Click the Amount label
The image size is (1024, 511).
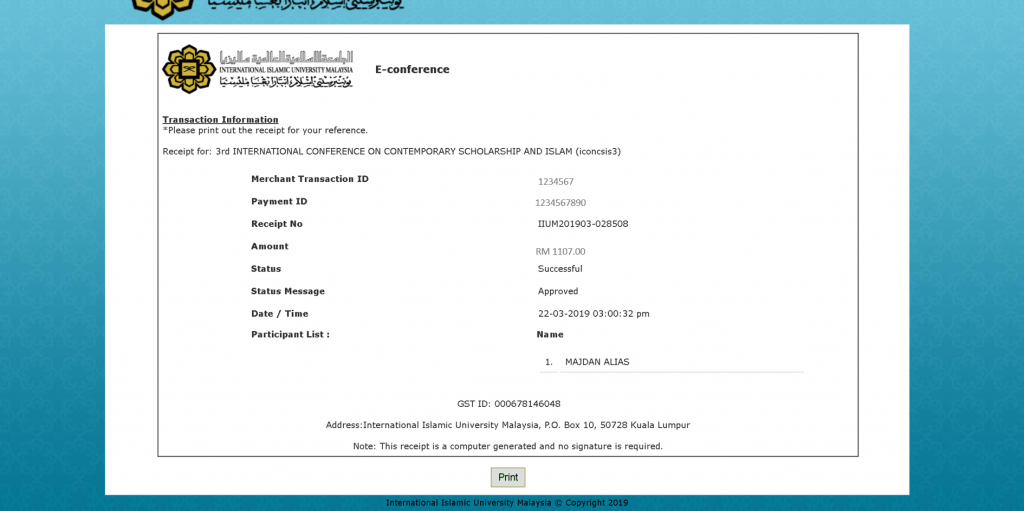[x=270, y=246]
